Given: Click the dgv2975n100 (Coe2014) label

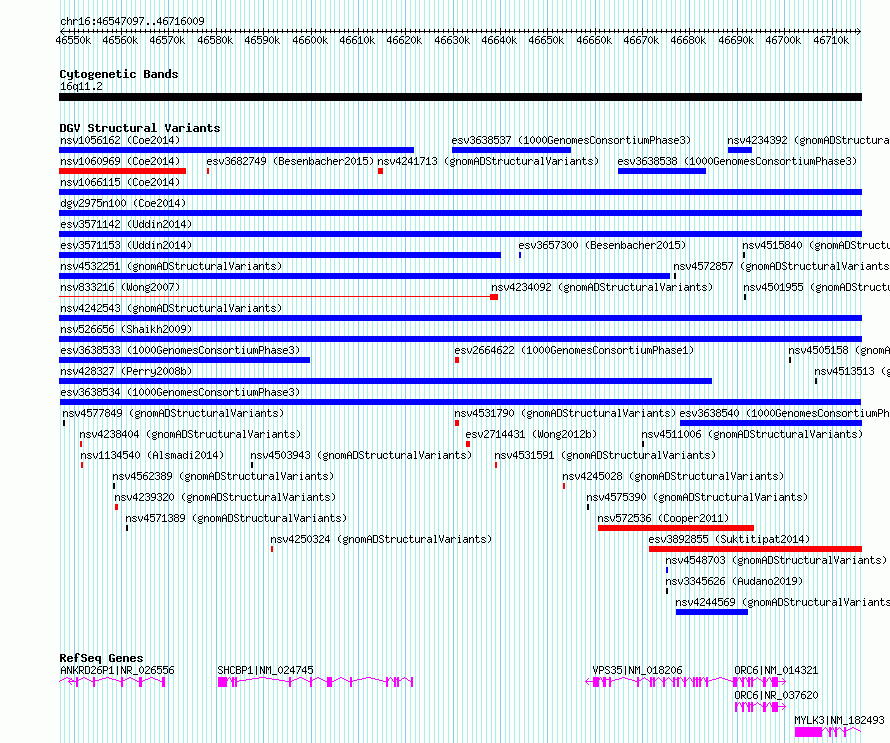Looking at the screenshot, I should [x=123, y=203].
